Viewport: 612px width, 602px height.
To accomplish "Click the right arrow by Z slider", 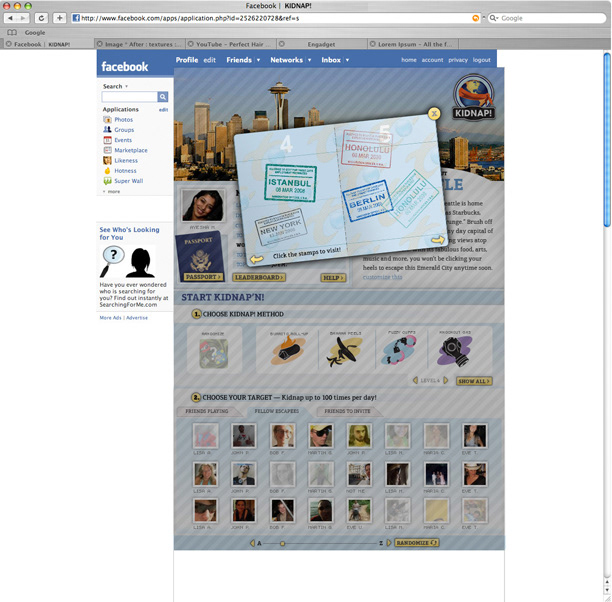I will click(389, 543).
